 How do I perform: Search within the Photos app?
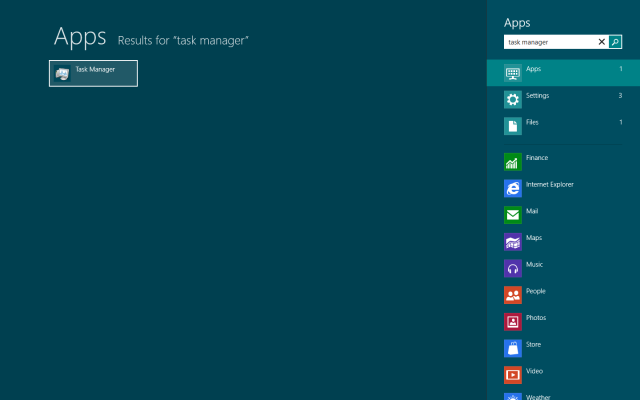[535, 318]
